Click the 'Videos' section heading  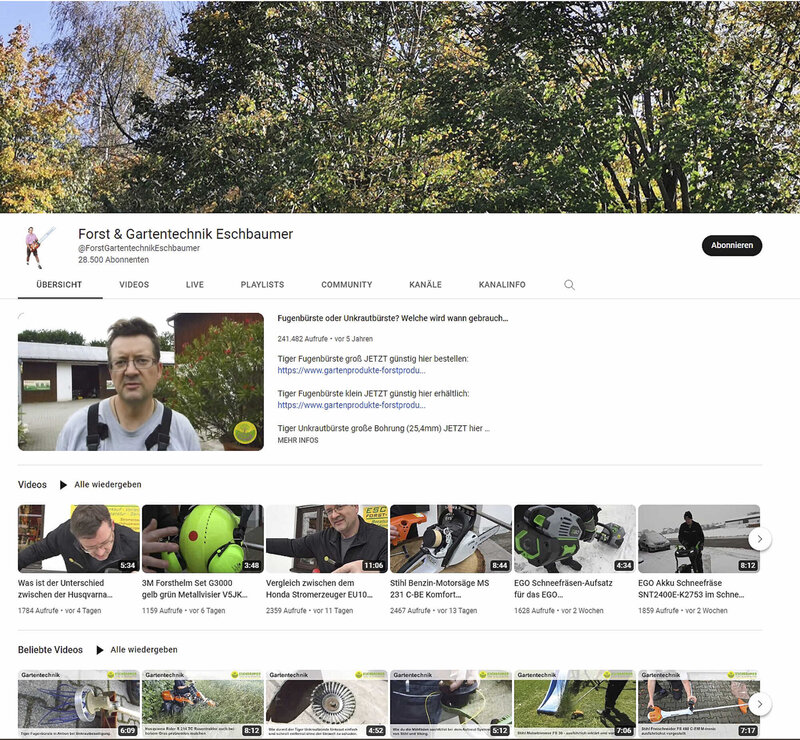32,485
